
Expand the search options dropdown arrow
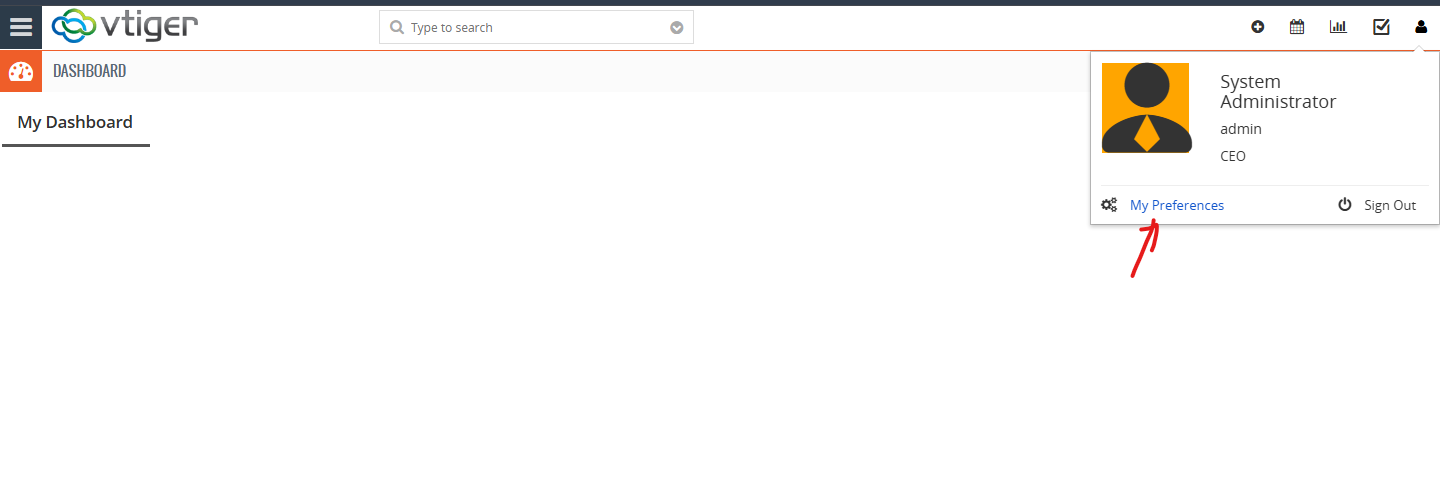pyautogui.click(x=677, y=28)
